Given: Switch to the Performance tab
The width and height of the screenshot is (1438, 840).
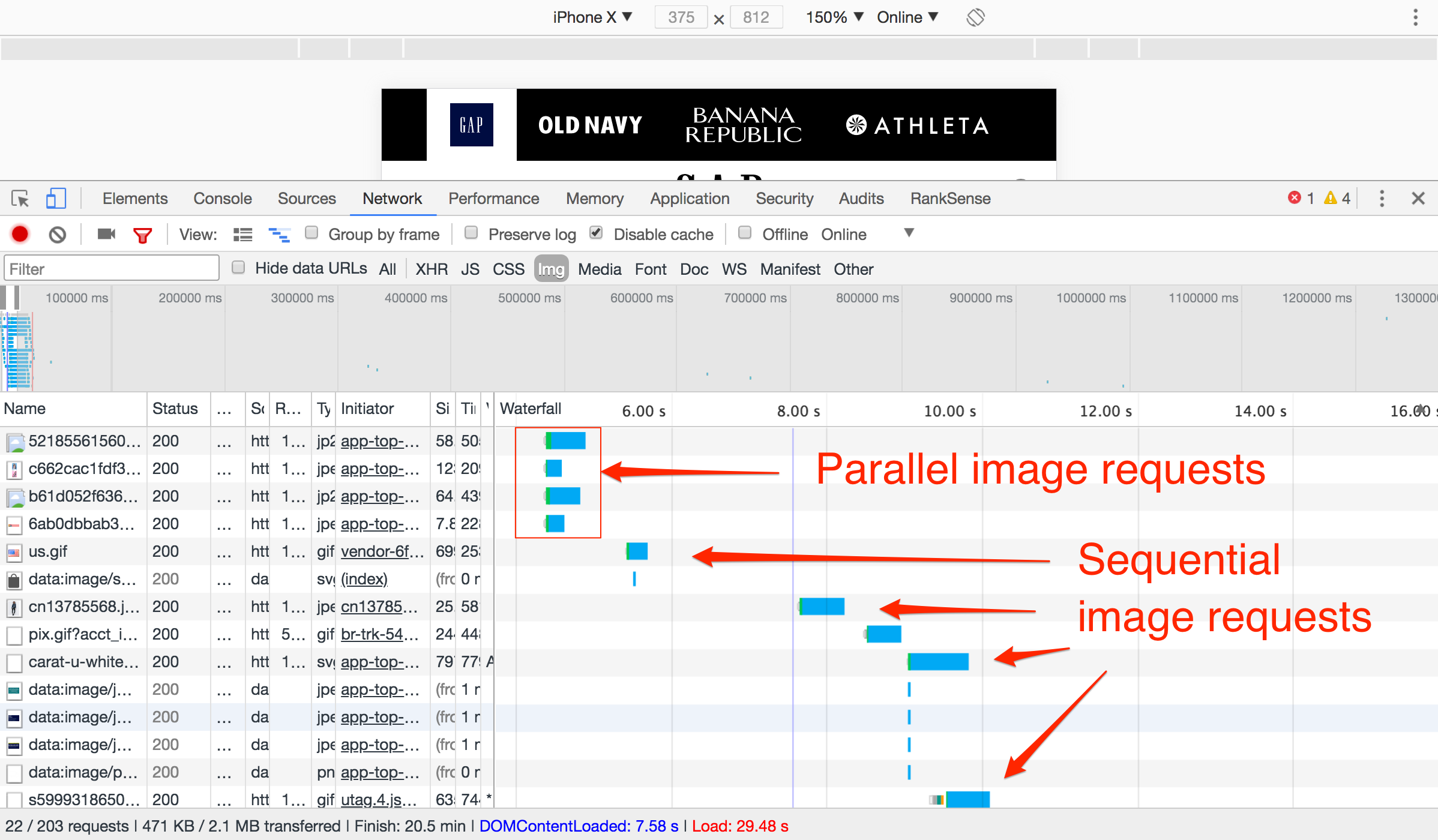Looking at the screenshot, I should pyautogui.click(x=494, y=199).
